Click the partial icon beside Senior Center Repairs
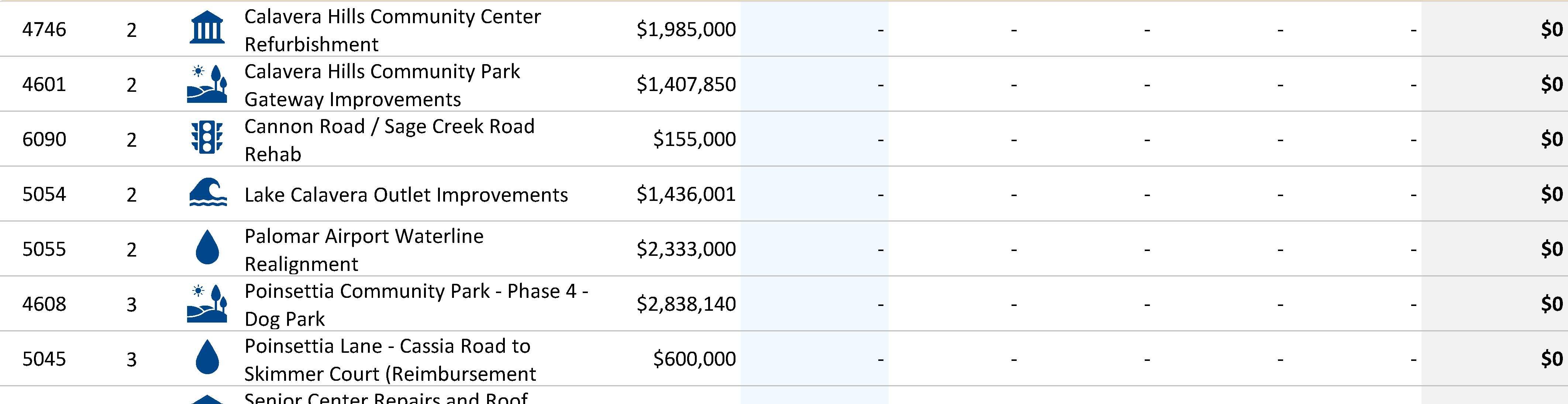Image resolution: width=1568 pixels, height=404 pixels. pyautogui.click(x=207, y=399)
